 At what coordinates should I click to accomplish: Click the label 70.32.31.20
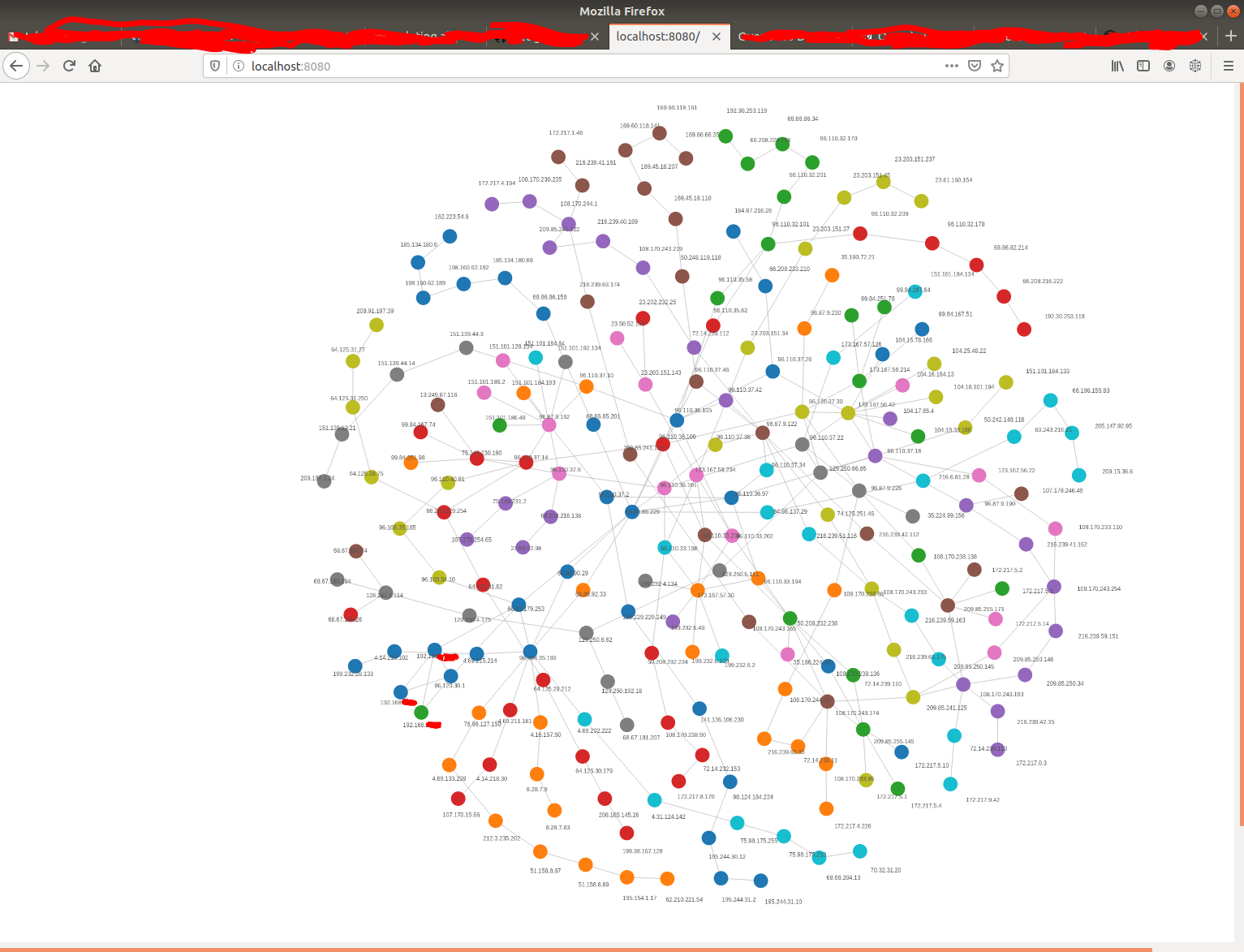click(885, 870)
